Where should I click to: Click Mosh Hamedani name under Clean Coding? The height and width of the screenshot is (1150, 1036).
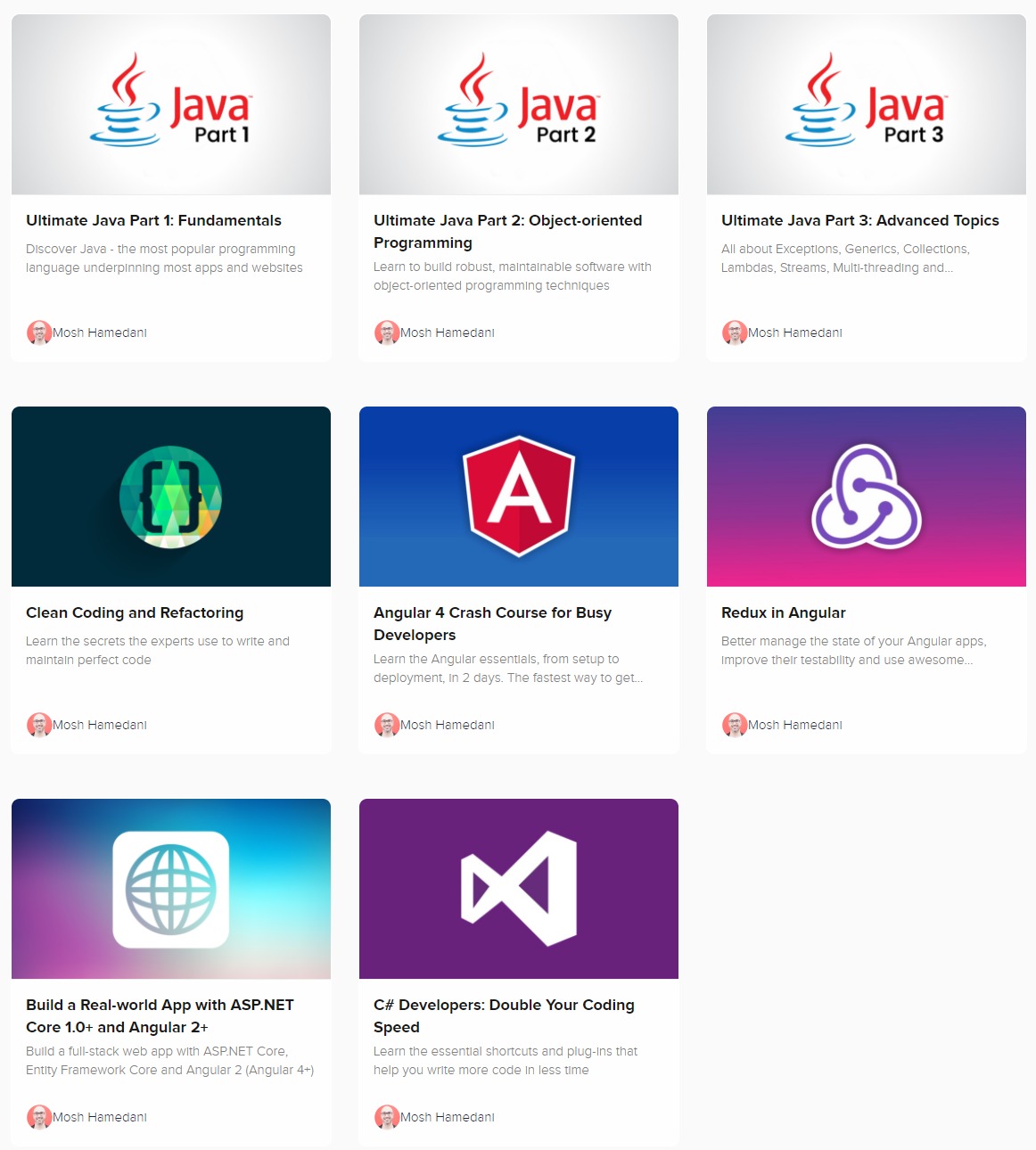point(100,725)
